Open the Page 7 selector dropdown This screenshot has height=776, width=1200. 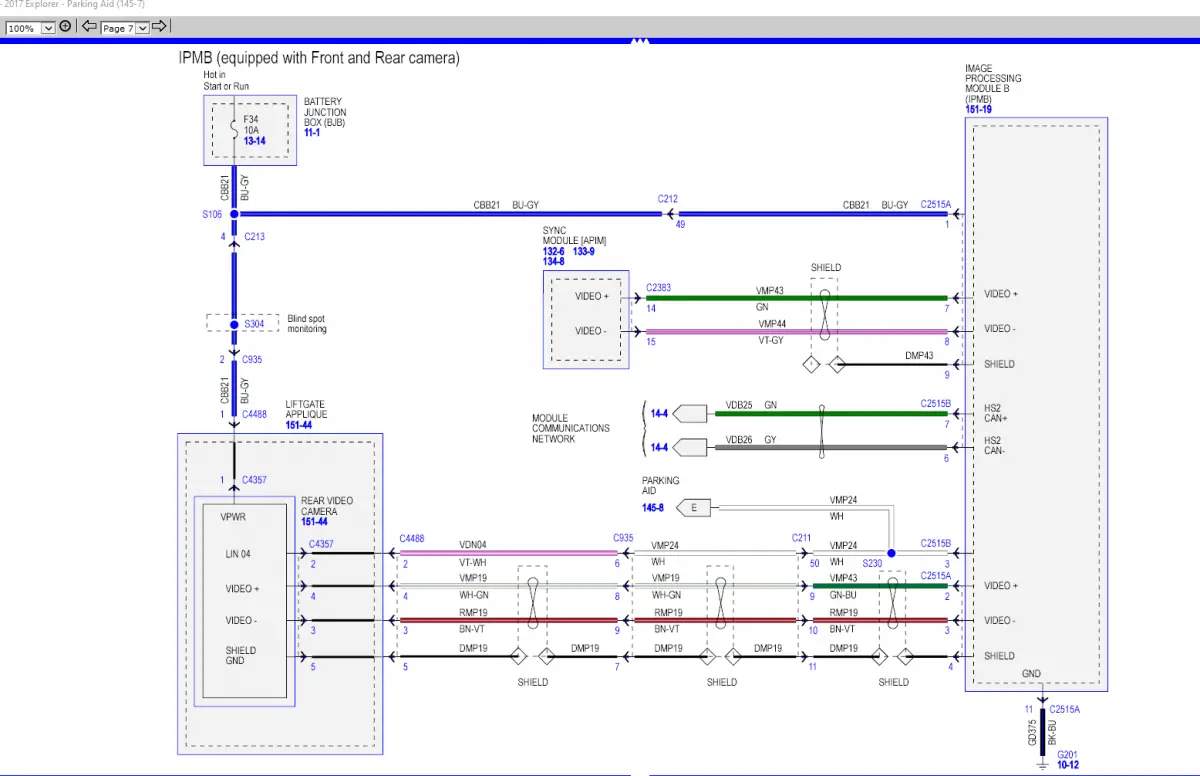[124, 28]
